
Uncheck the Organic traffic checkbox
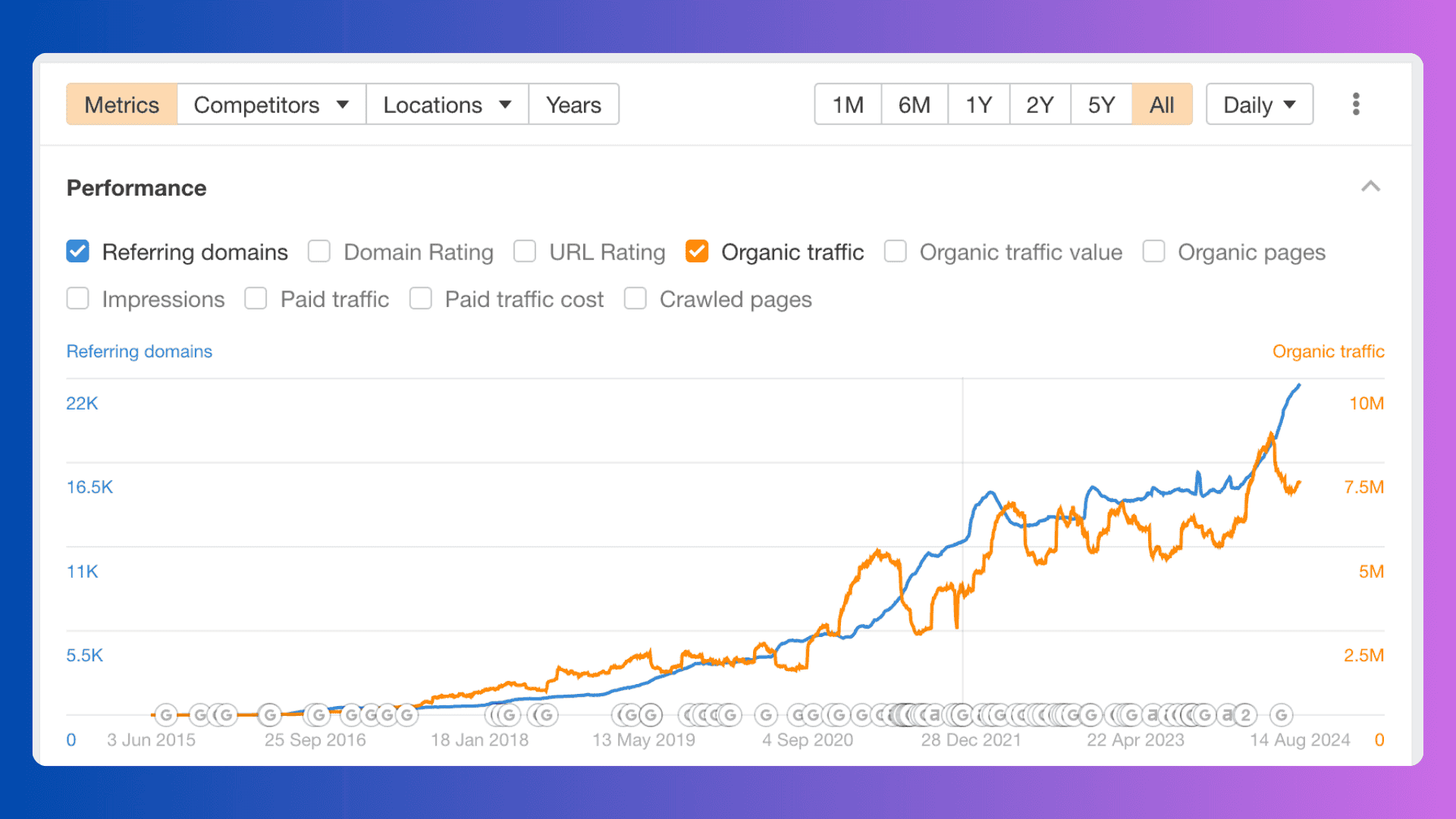(x=697, y=252)
